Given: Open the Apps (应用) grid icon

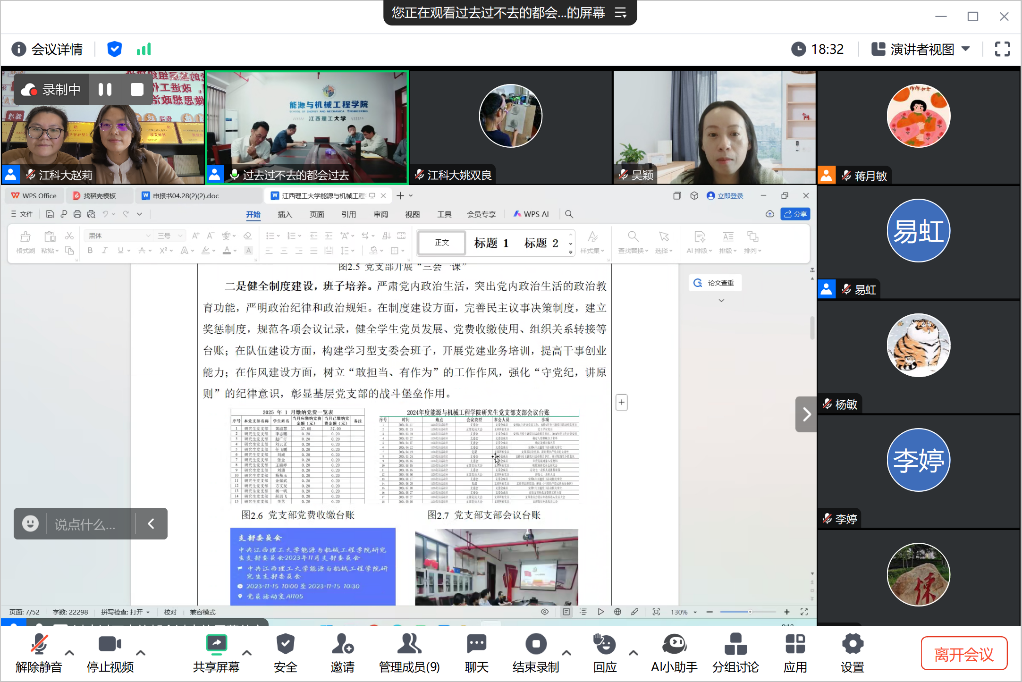Looking at the screenshot, I should (x=795, y=653).
